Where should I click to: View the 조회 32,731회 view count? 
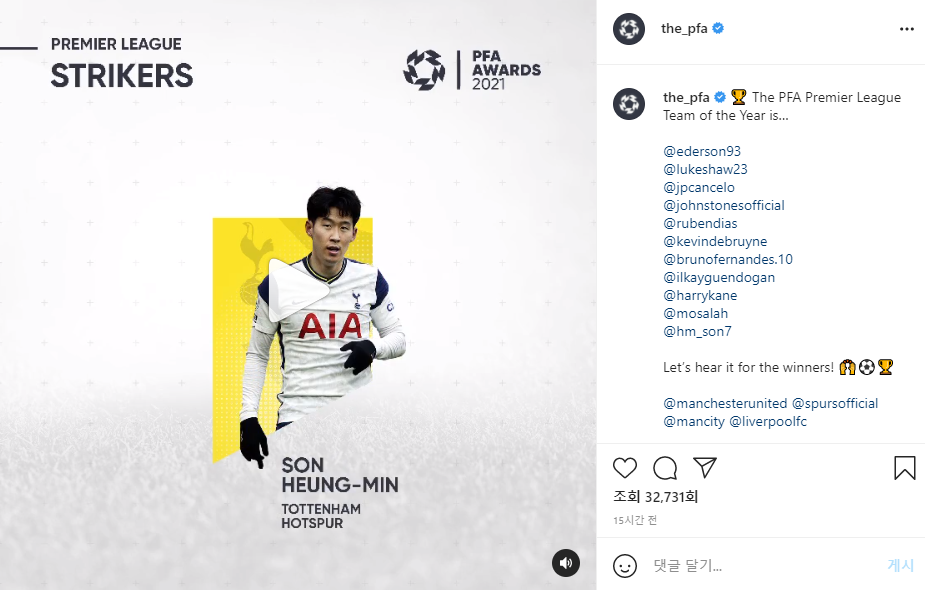click(x=655, y=497)
